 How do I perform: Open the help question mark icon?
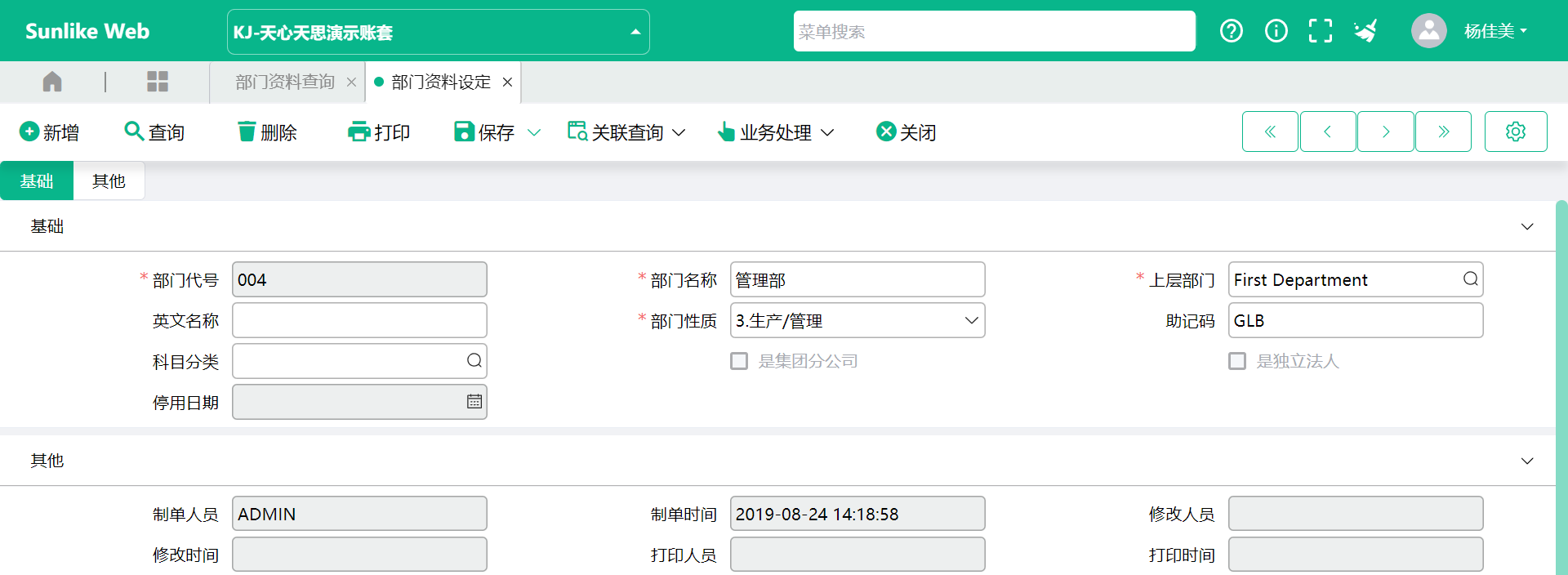(1232, 31)
